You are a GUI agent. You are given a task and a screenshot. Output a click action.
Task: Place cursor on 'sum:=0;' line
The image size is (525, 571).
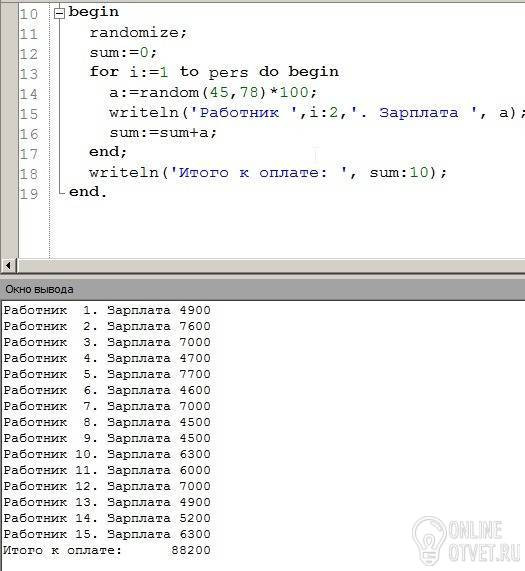(x=123, y=53)
